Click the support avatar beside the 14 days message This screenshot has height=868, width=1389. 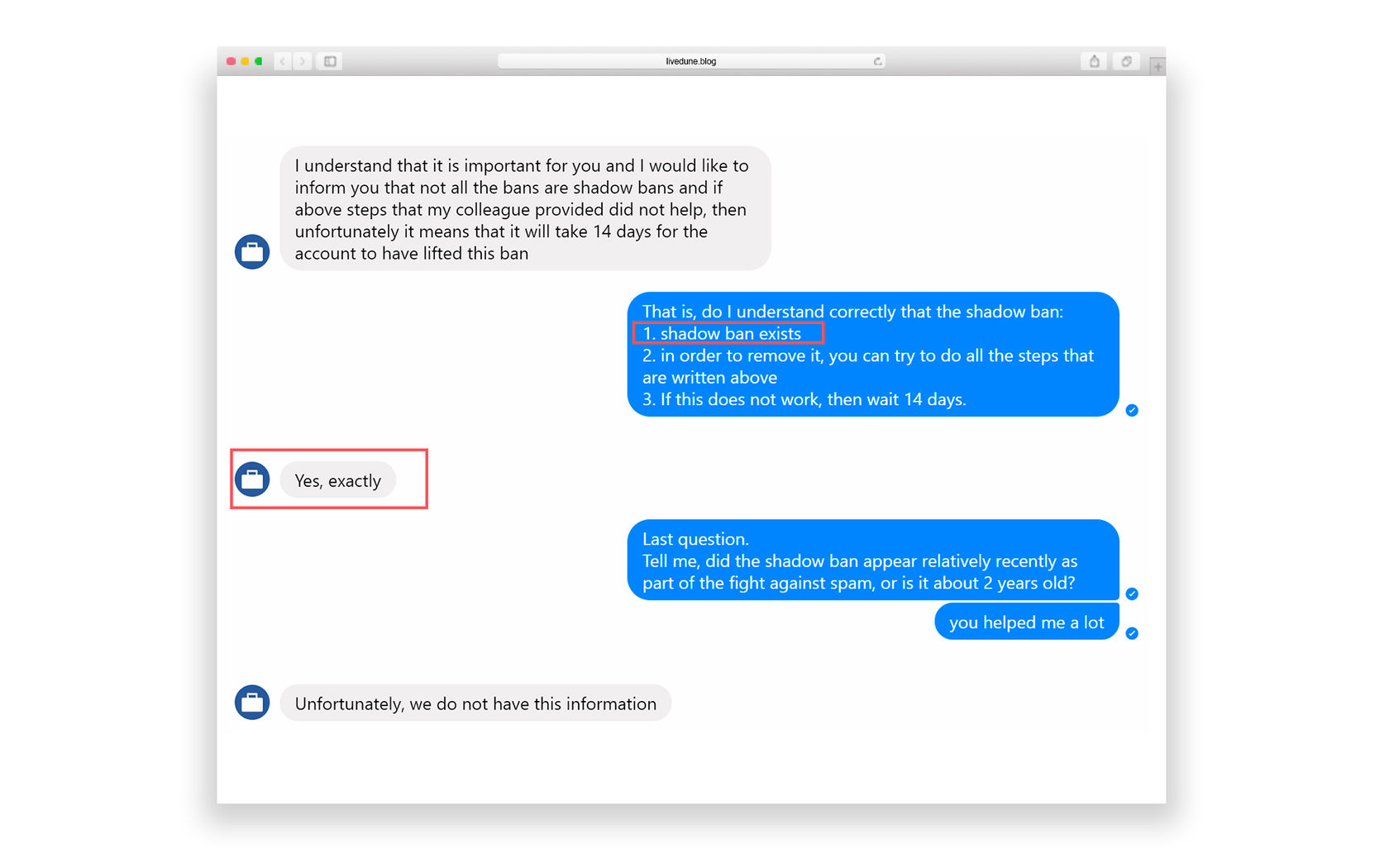(252, 252)
